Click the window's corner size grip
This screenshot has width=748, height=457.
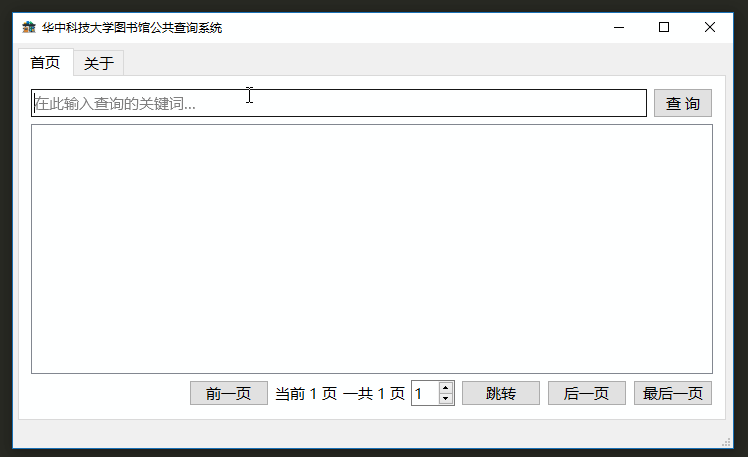coord(727,442)
